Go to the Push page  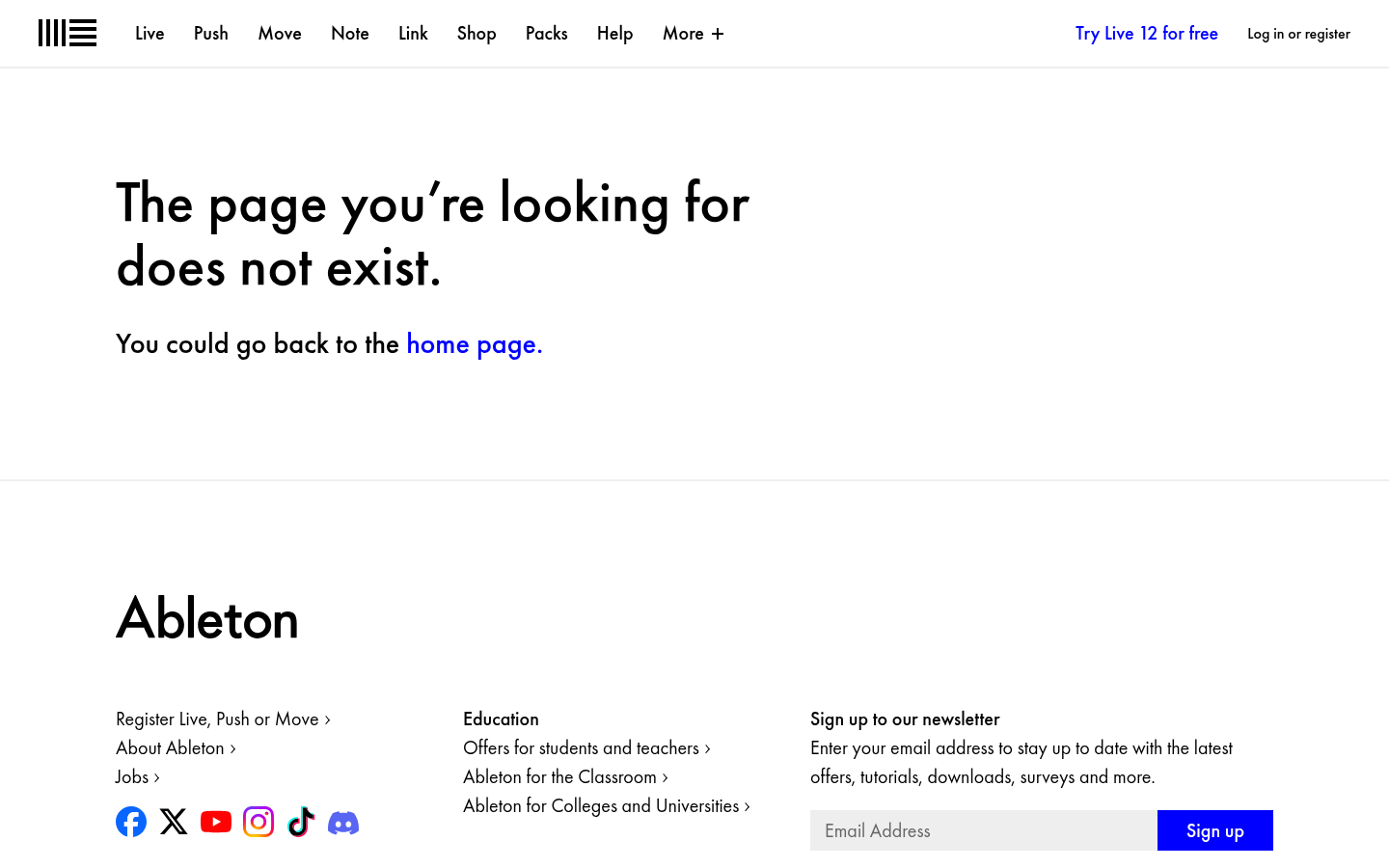(x=211, y=34)
